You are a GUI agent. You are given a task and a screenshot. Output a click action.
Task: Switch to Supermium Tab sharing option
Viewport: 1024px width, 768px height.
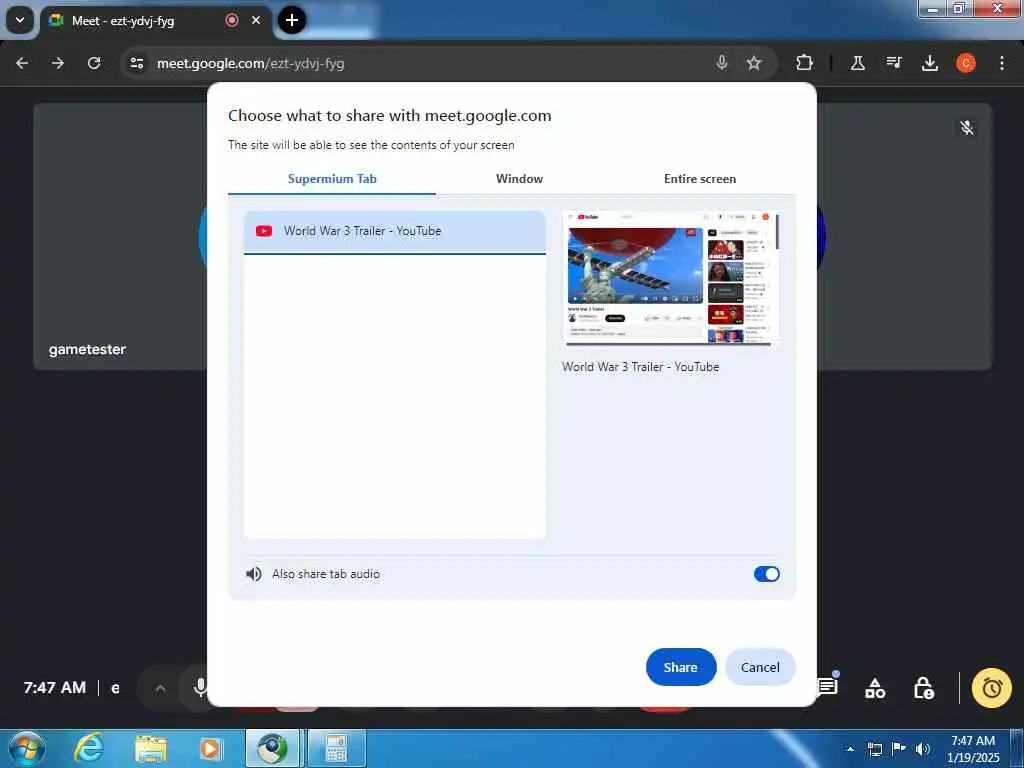click(x=332, y=179)
